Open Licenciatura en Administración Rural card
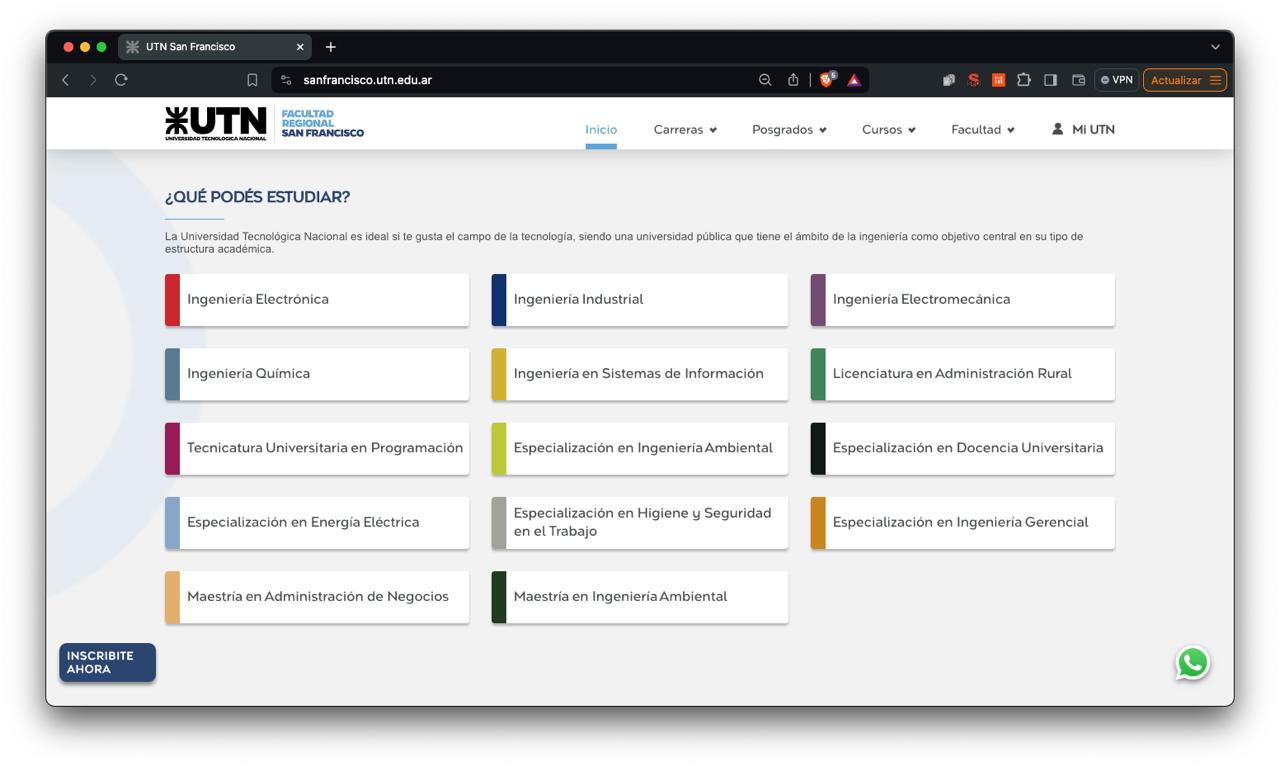Image resolution: width=1280 pixels, height=767 pixels. (x=963, y=374)
